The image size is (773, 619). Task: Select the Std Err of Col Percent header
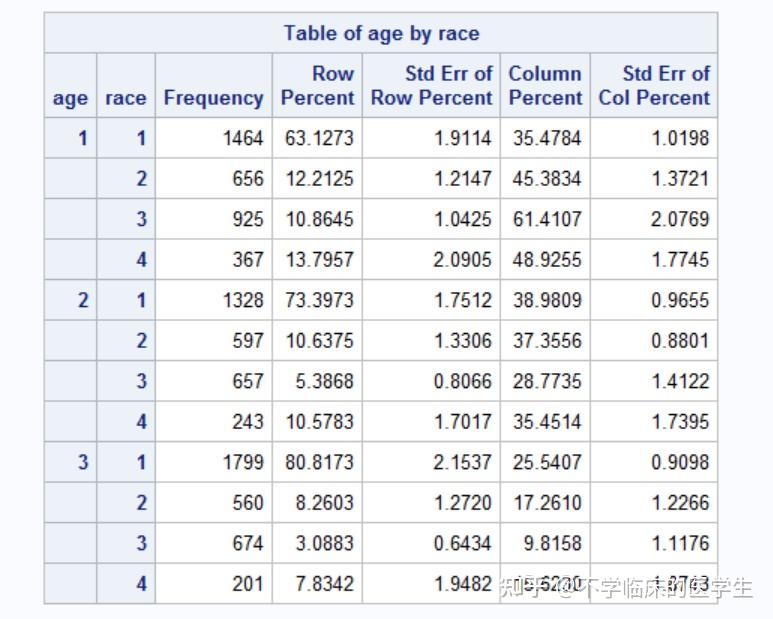click(x=654, y=86)
